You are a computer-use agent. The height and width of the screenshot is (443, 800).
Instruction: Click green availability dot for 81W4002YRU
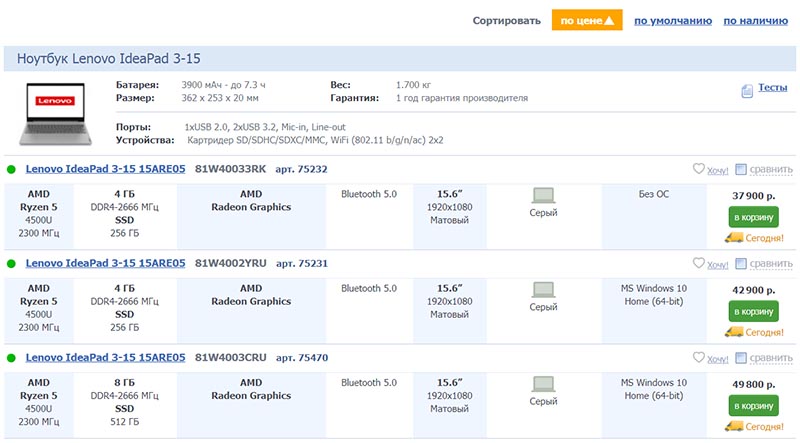pos(11,264)
